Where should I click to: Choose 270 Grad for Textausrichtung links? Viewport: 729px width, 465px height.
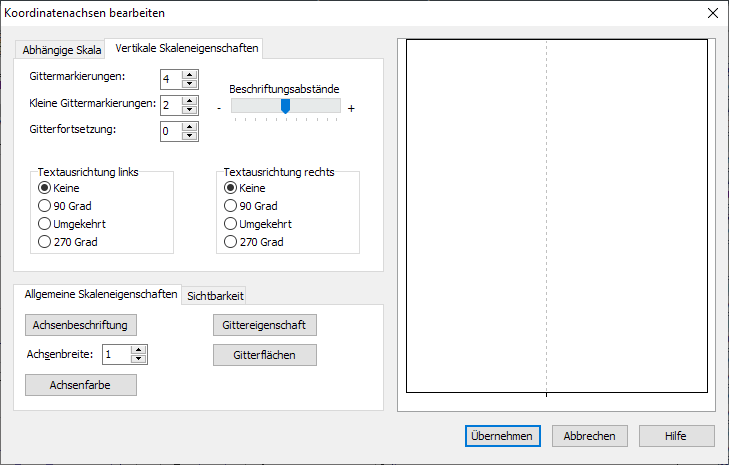(44, 242)
